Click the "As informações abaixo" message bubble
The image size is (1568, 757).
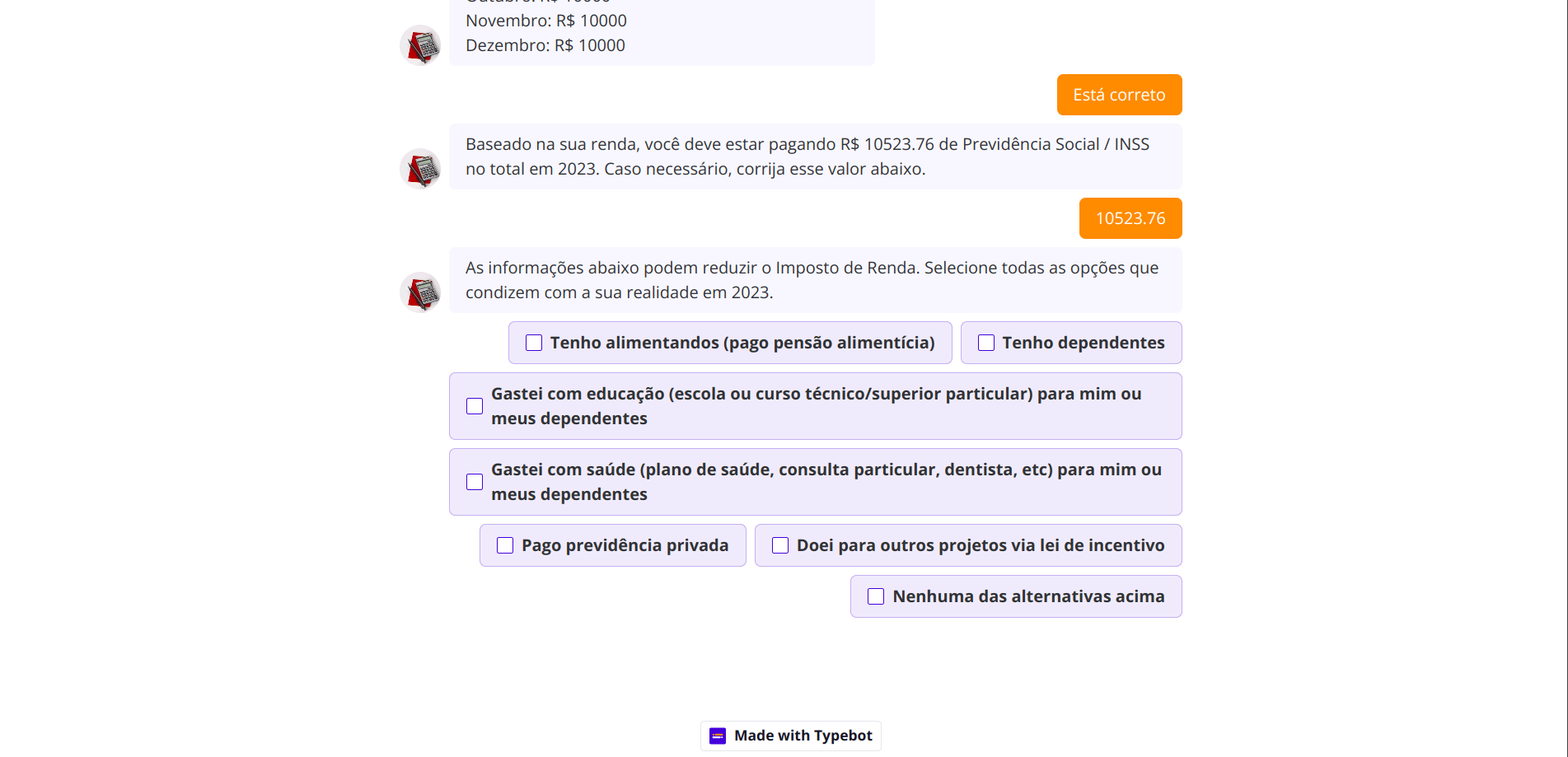[x=812, y=280]
